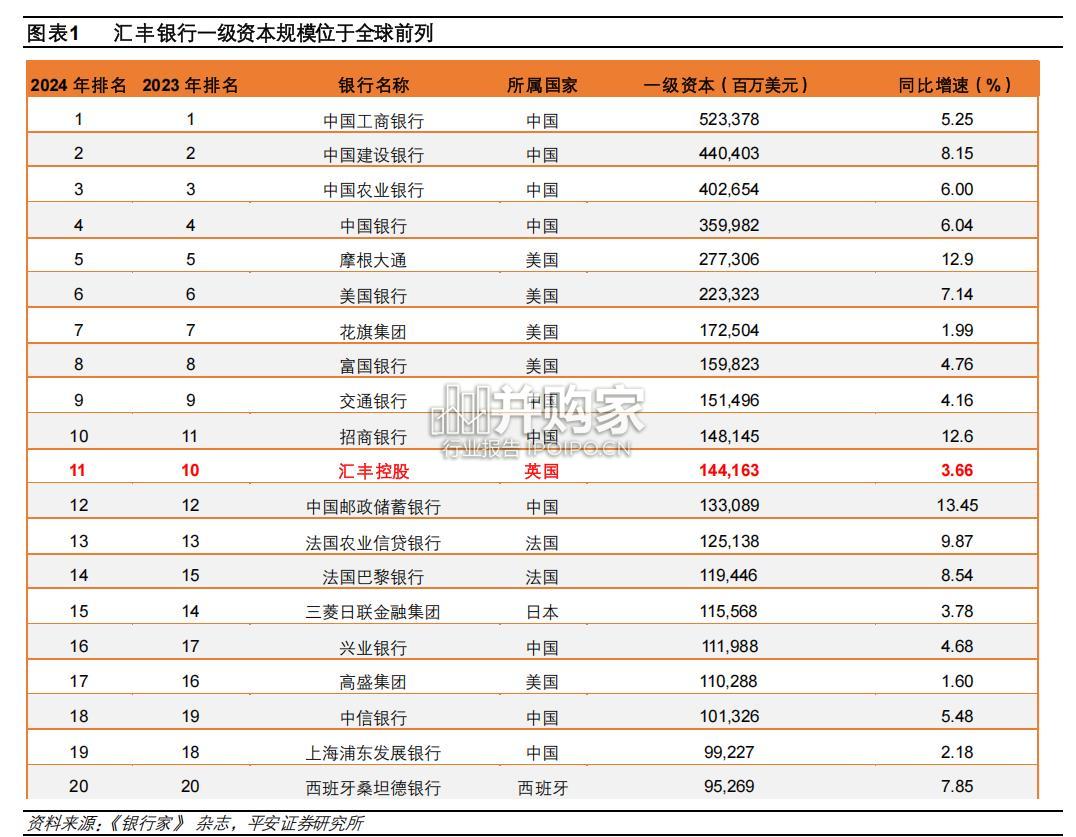
Task: Click the red capital value 144,163
Action: coord(729,470)
